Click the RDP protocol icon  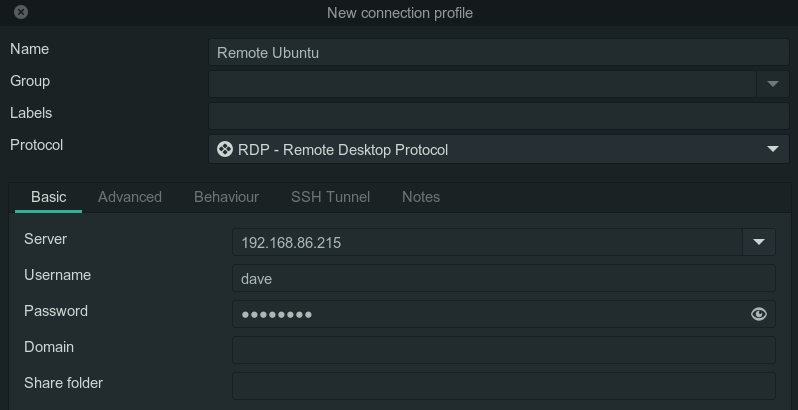225,150
